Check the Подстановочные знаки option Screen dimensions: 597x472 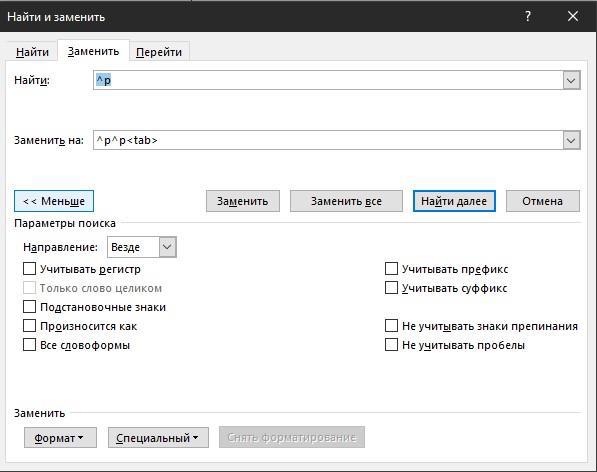click(29, 307)
